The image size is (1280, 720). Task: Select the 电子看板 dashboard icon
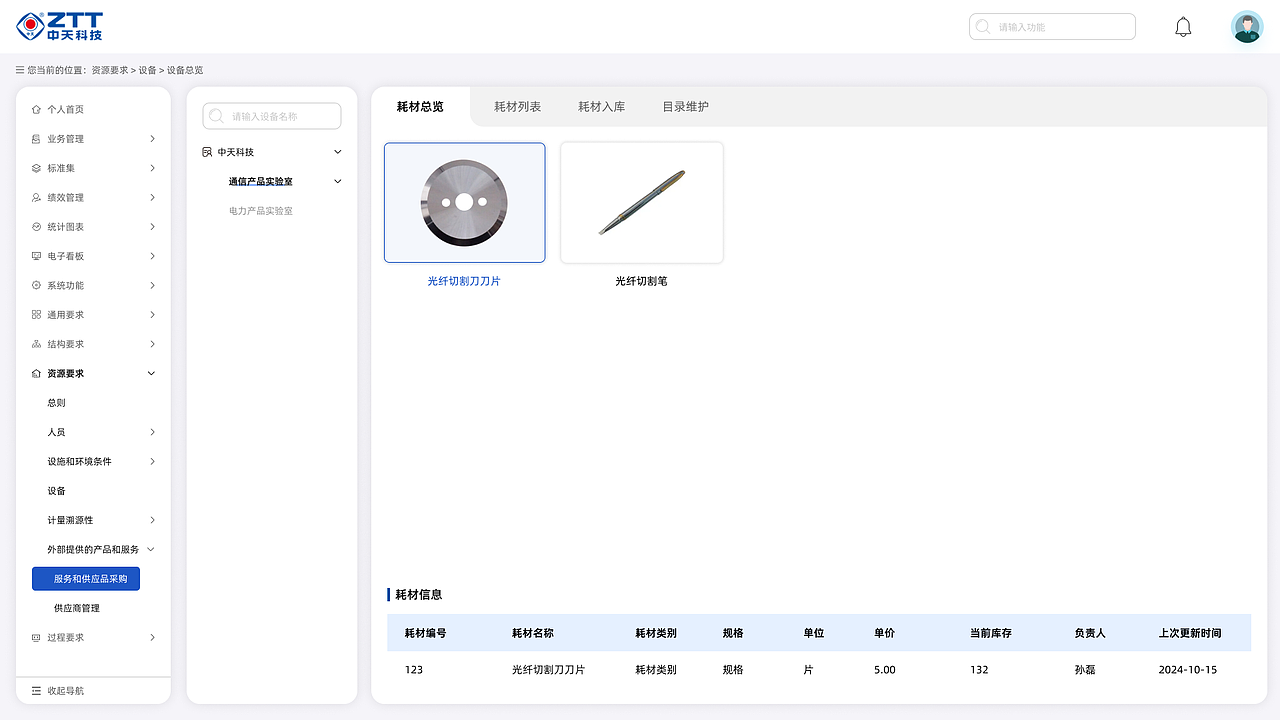pos(37,256)
